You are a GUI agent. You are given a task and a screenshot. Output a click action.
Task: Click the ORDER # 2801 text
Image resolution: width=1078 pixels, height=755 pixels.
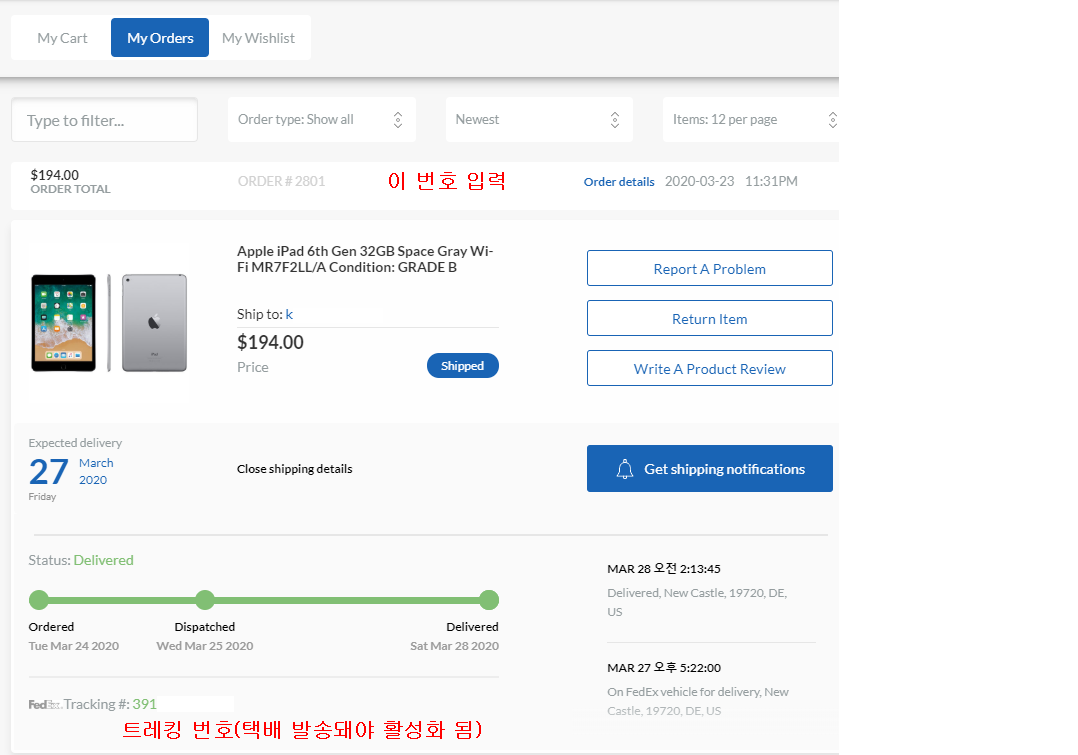[x=281, y=182]
